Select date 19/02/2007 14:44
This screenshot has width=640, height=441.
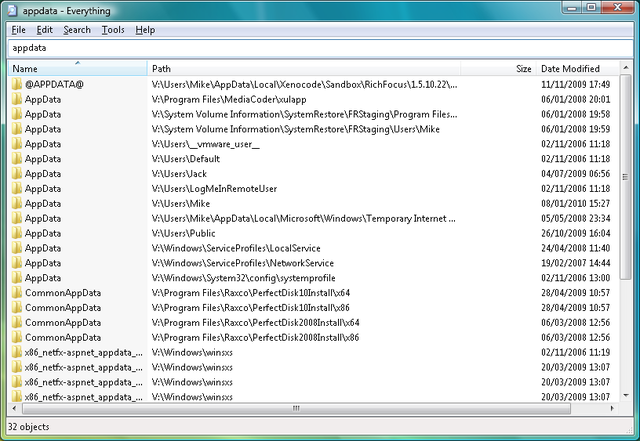pos(576,263)
